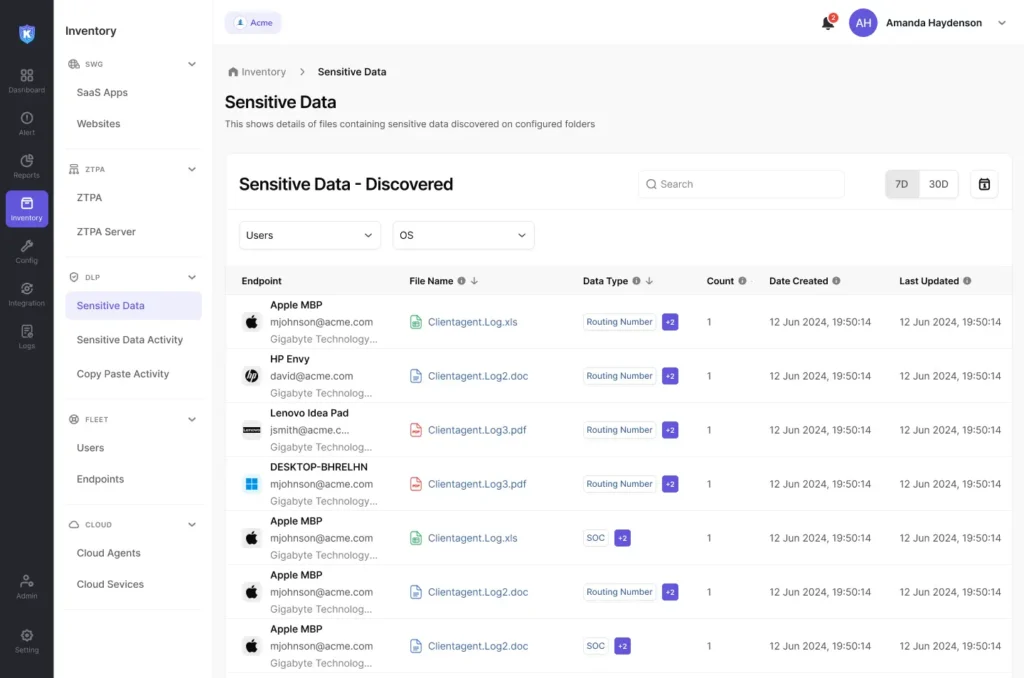
Task: Click the shield logo at top left
Action: tap(27, 33)
